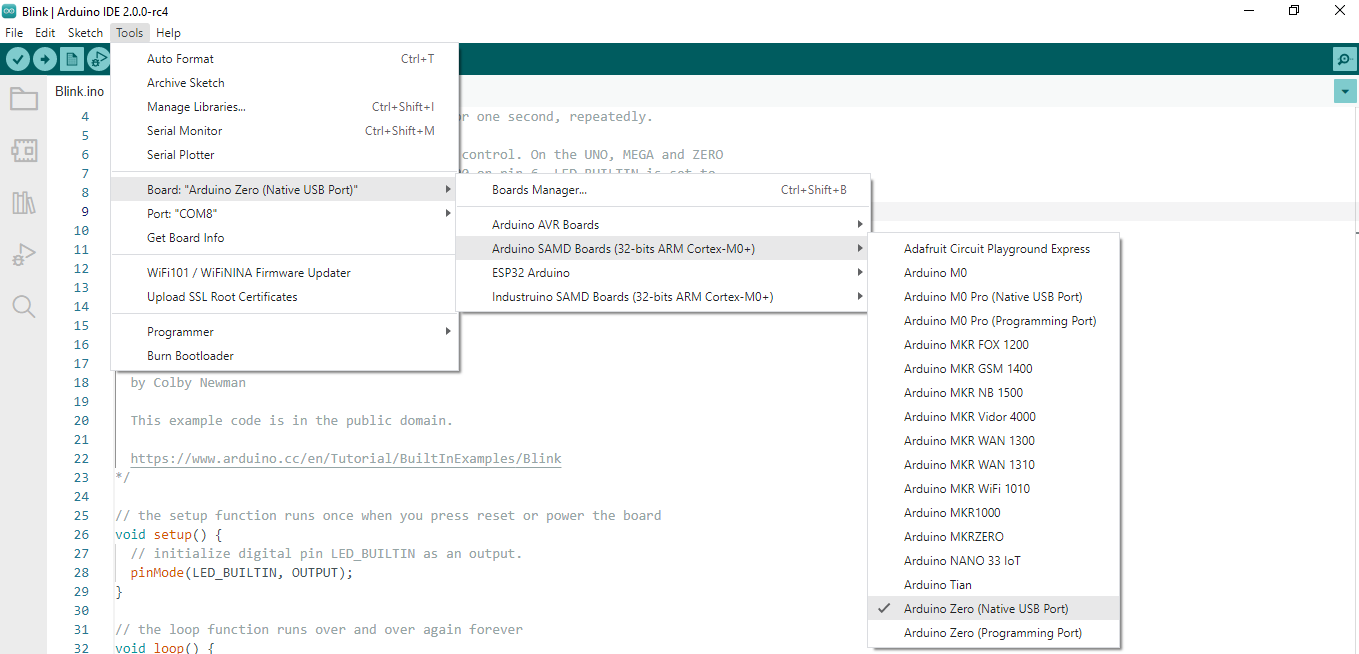Open Boards Manager... from the submenu
1359x654 pixels.
click(663, 190)
